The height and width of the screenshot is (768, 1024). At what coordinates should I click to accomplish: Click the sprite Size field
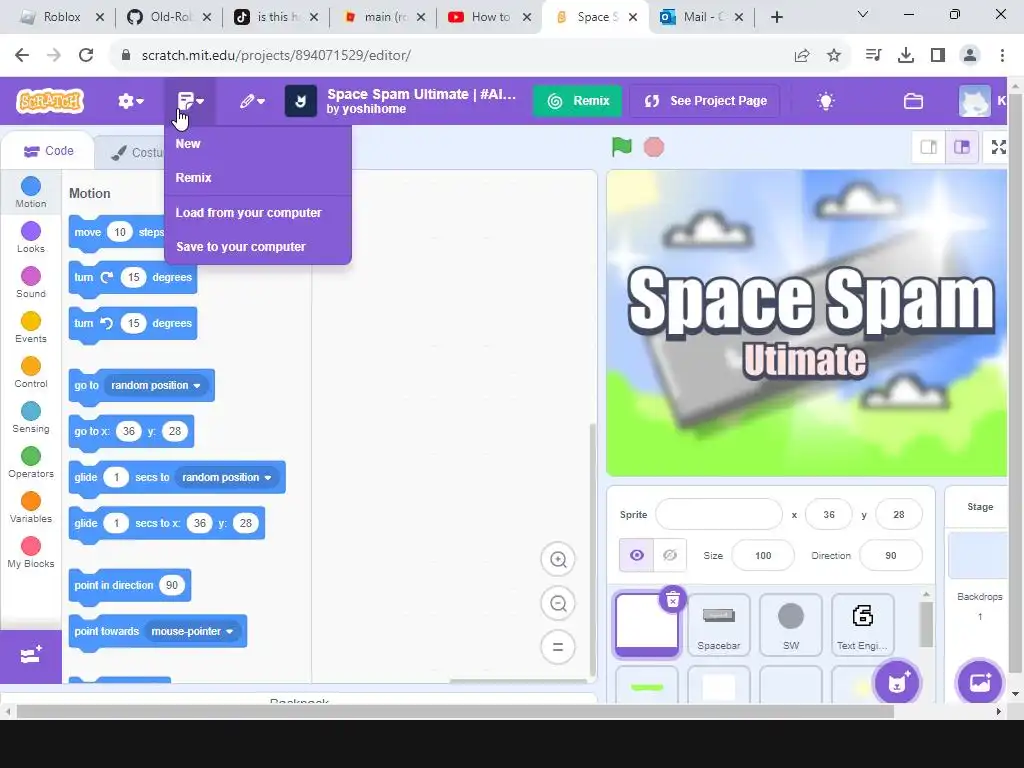(x=763, y=556)
